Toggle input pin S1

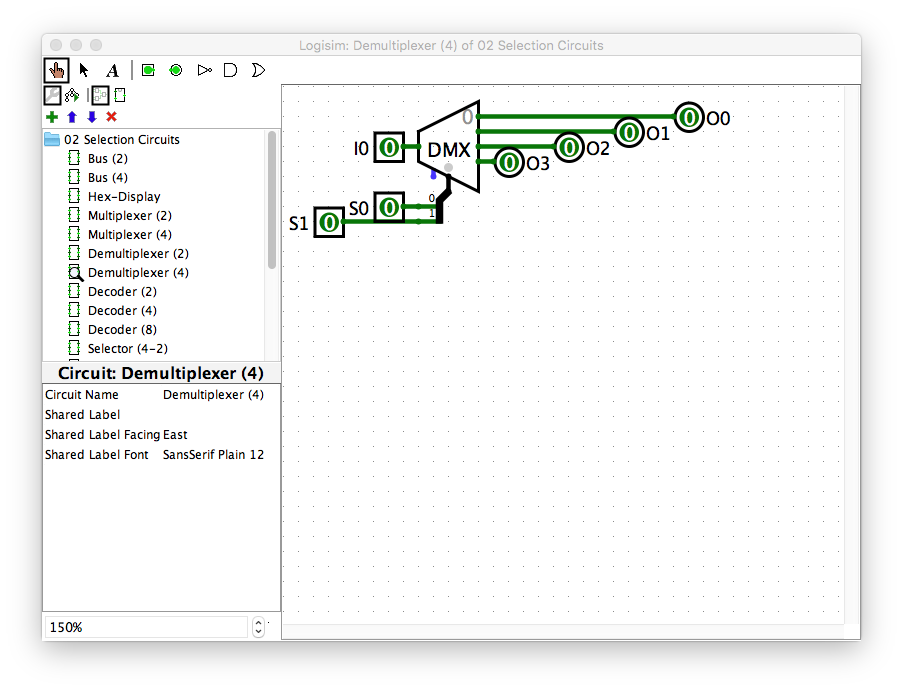click(x=329, y=222)
